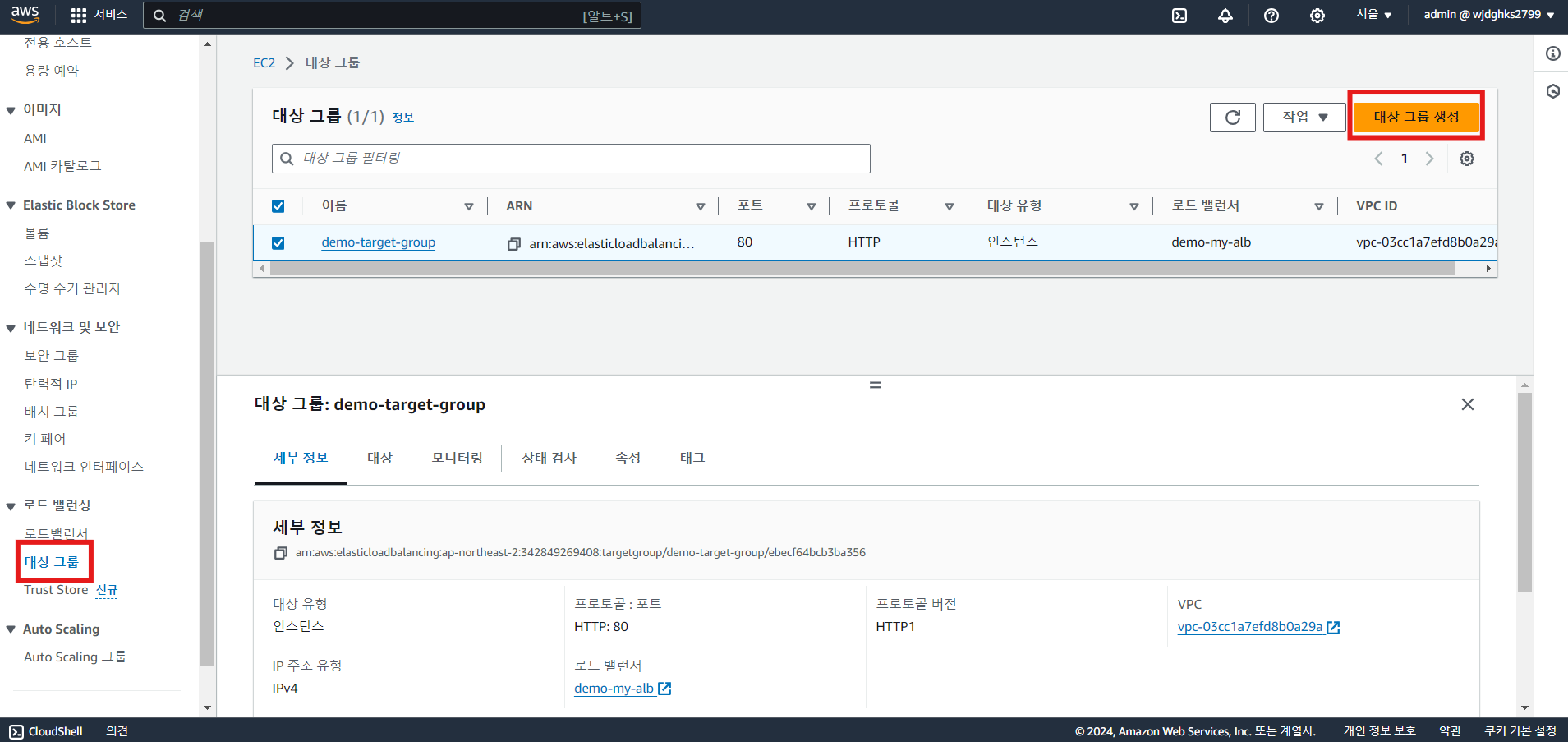Open the admin account menu
The width and height of the screenshot is (1568, 742).
point(1488,15)
